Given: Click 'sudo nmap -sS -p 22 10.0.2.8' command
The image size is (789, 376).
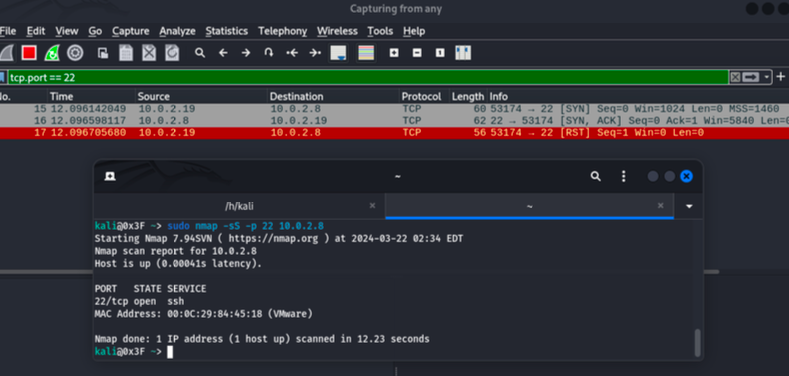Looking at the screenshot, I should tap(246, 225).
